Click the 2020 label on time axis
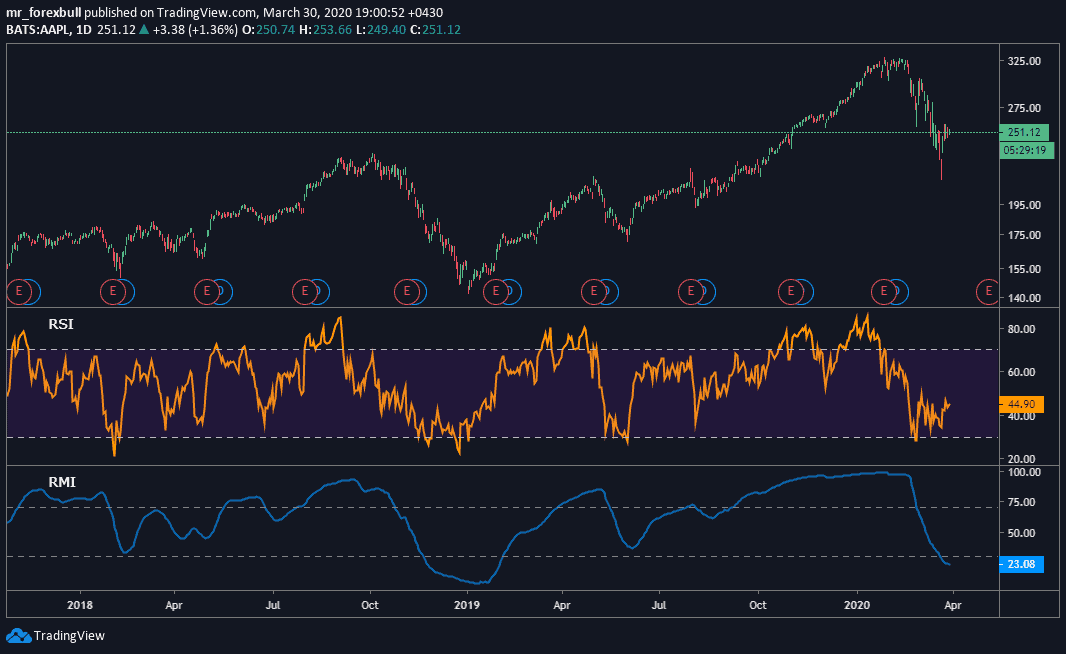 coord(858,605)
